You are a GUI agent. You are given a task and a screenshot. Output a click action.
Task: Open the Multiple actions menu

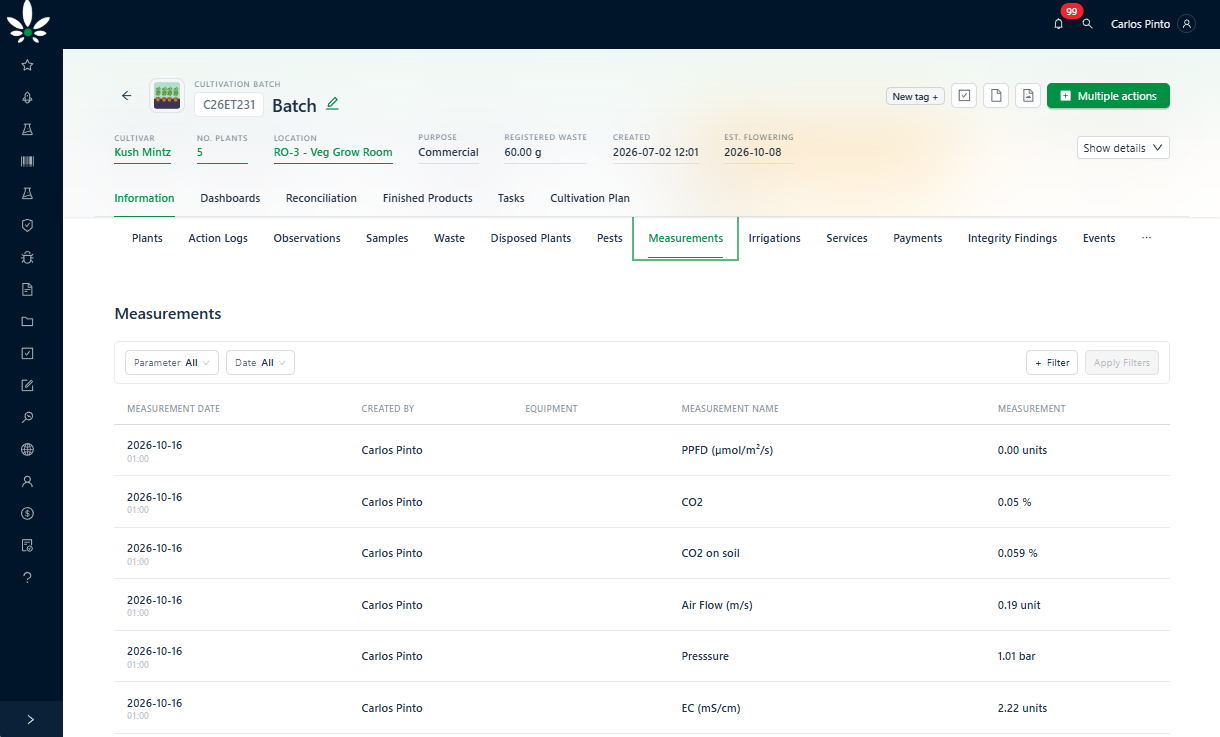pyautogui.click(x=1108, y=96)
